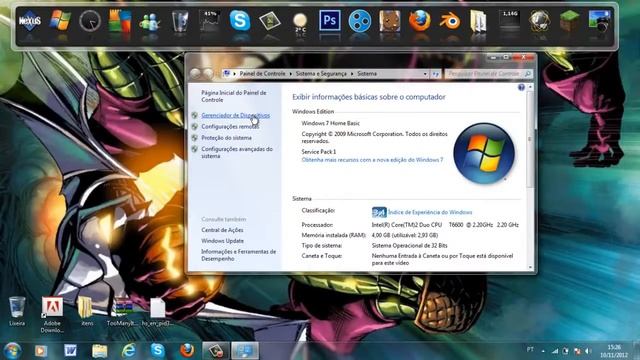Open the folders icon in the dock
Screen dimensions: 640x360
point(479,21)
